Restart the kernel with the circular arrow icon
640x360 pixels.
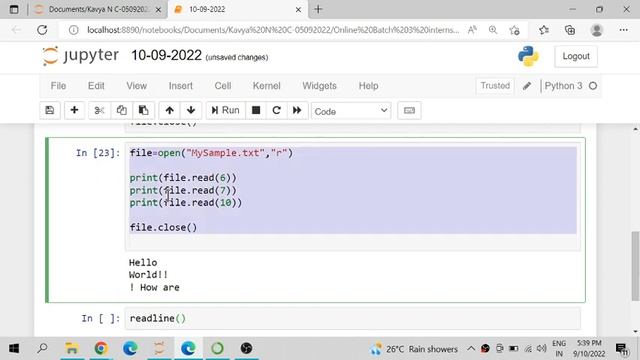(276, 110)
